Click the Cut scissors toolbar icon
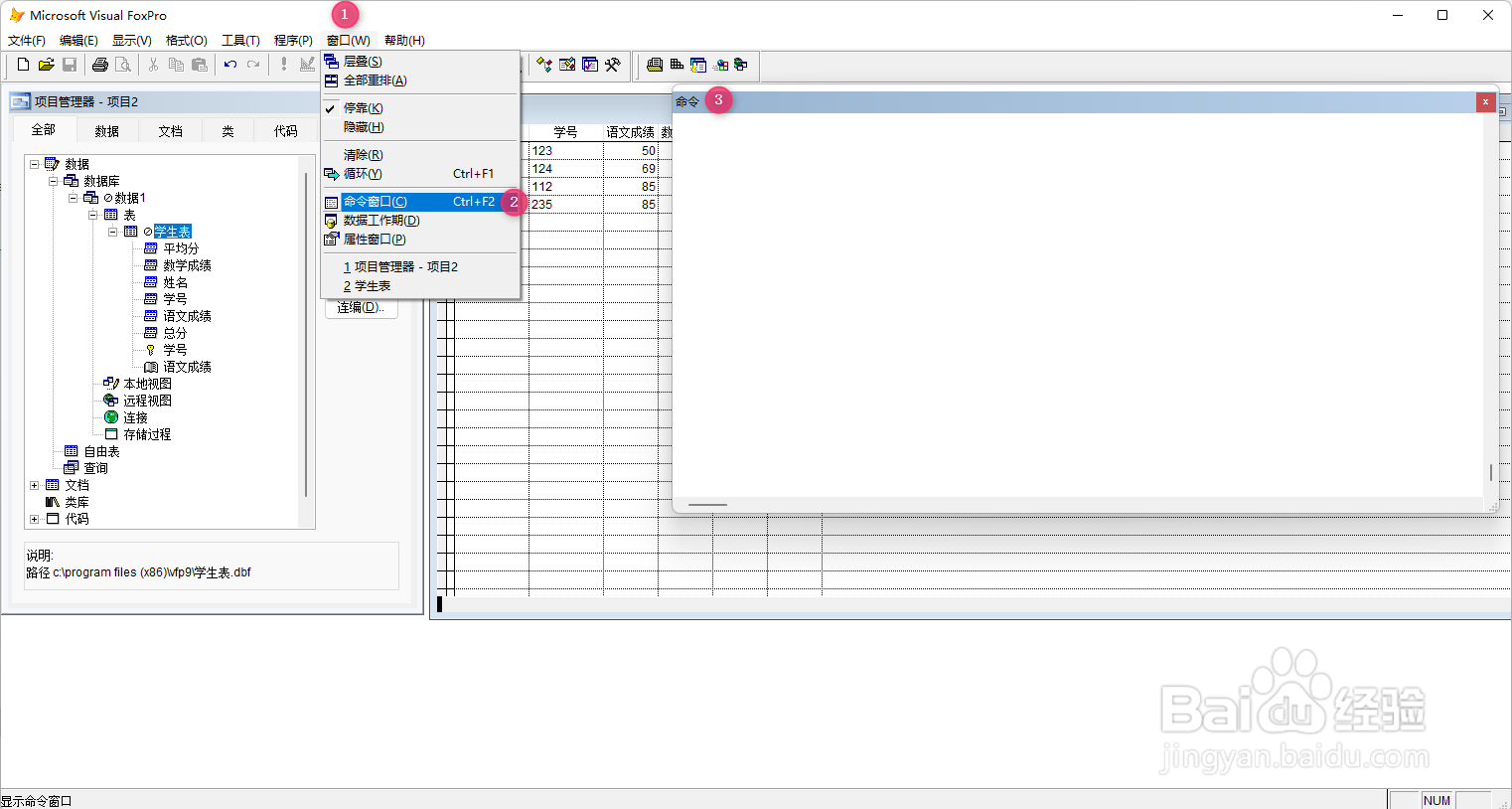 coord(154,65)
